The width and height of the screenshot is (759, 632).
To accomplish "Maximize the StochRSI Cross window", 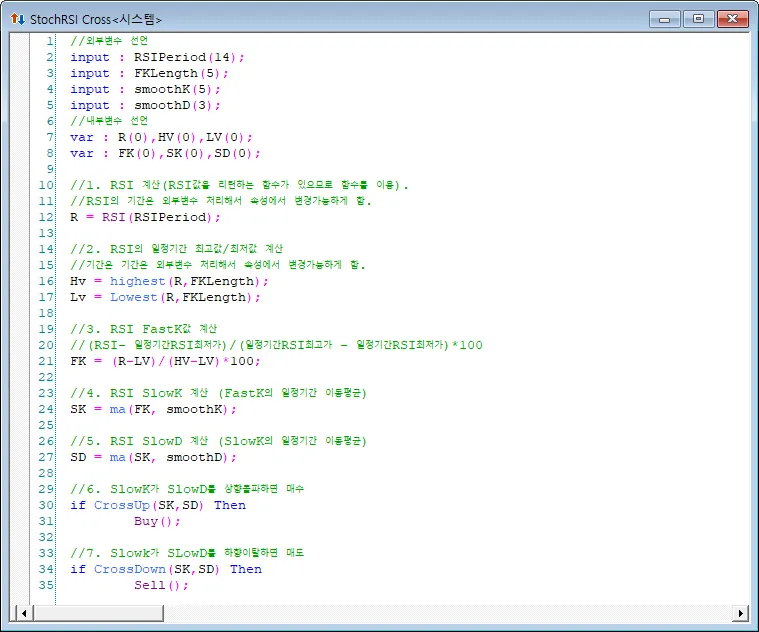I will (698, 19).
